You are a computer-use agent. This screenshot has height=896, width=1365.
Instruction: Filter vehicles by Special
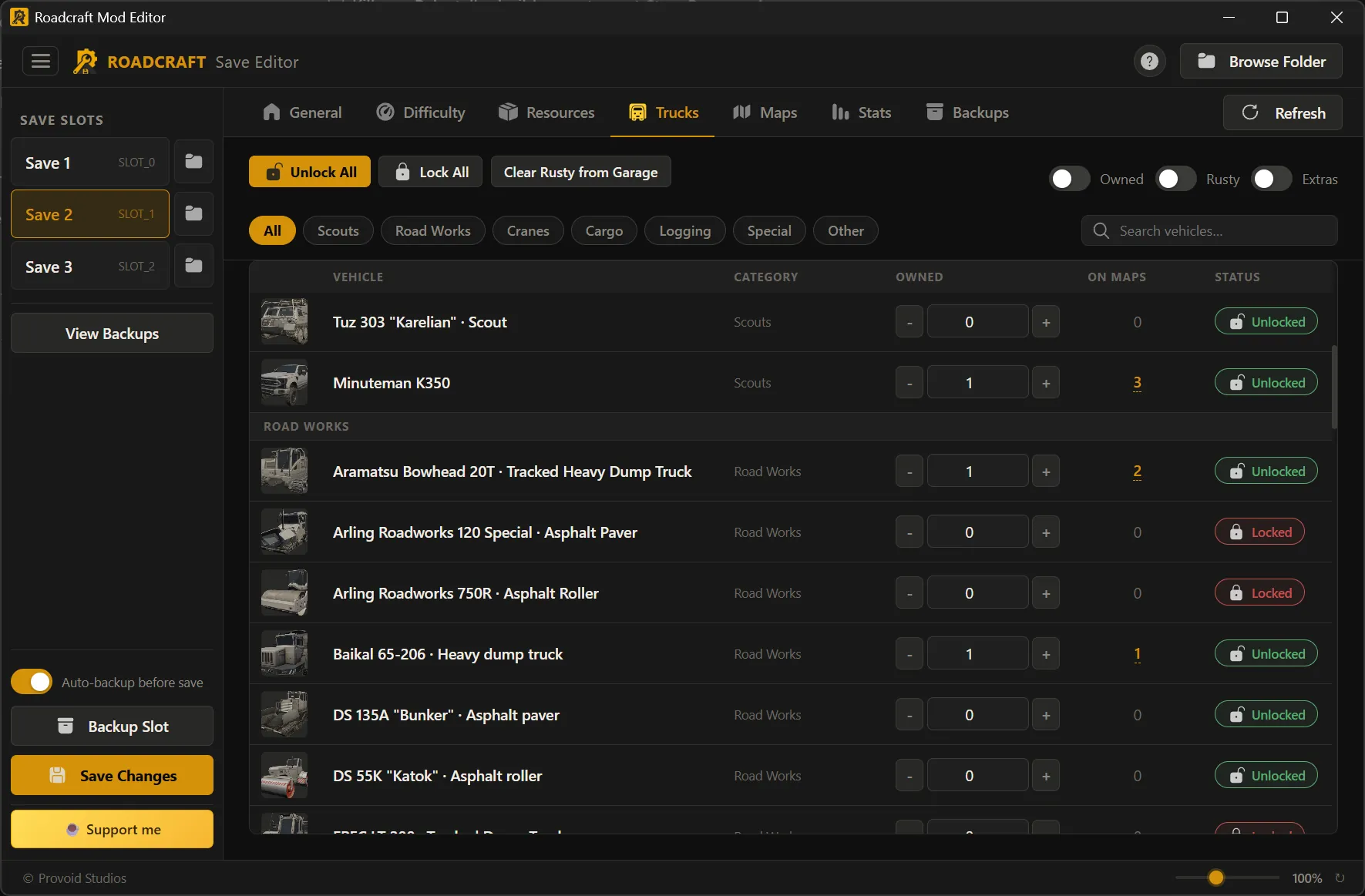click(768, 230)
